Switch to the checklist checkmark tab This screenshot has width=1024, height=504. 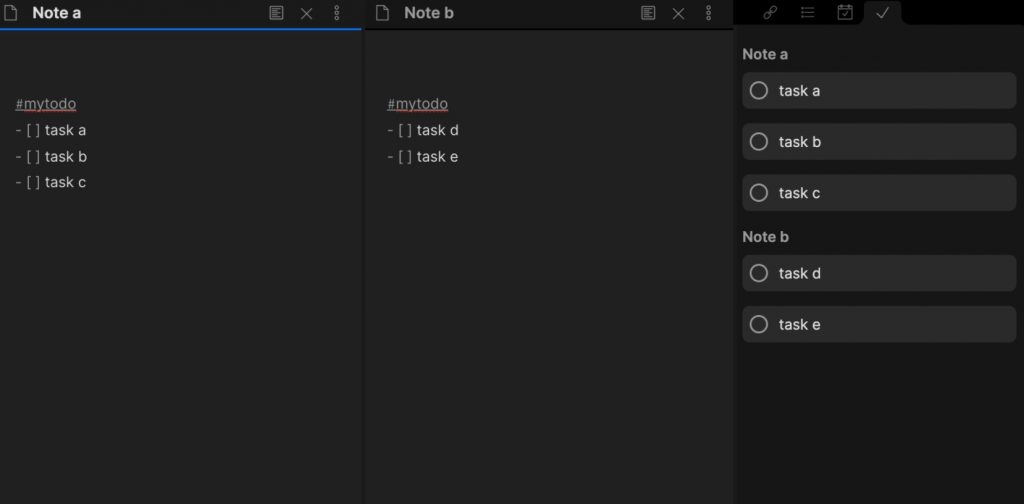[x=882, y=12]
